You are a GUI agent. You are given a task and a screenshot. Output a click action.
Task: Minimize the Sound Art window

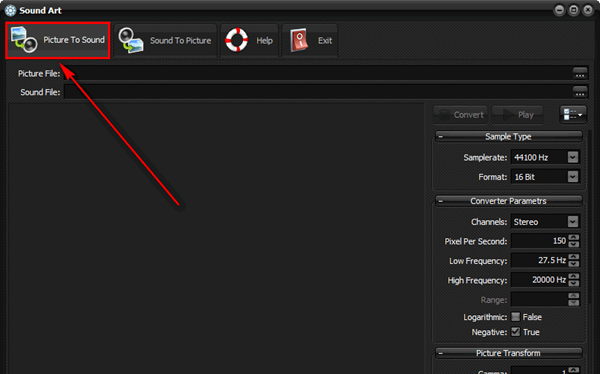(x=559, y=10)
